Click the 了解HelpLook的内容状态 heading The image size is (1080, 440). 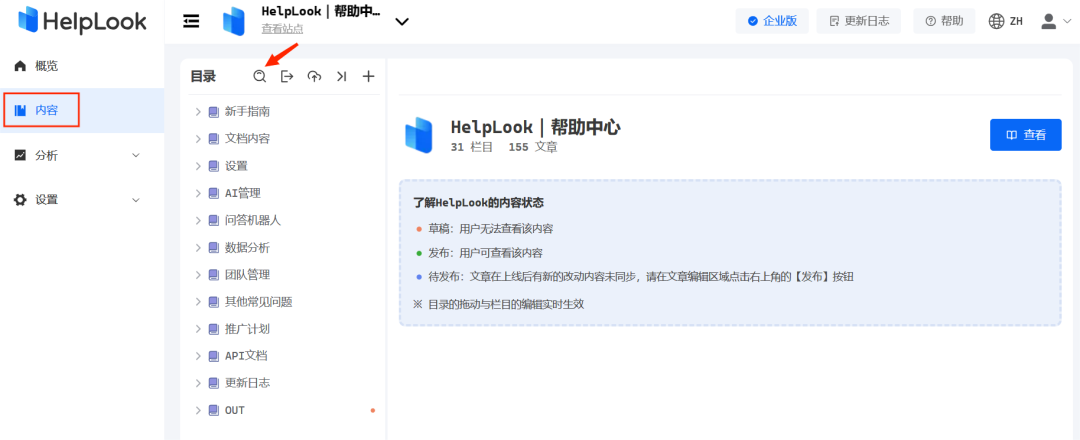(479, 203)
